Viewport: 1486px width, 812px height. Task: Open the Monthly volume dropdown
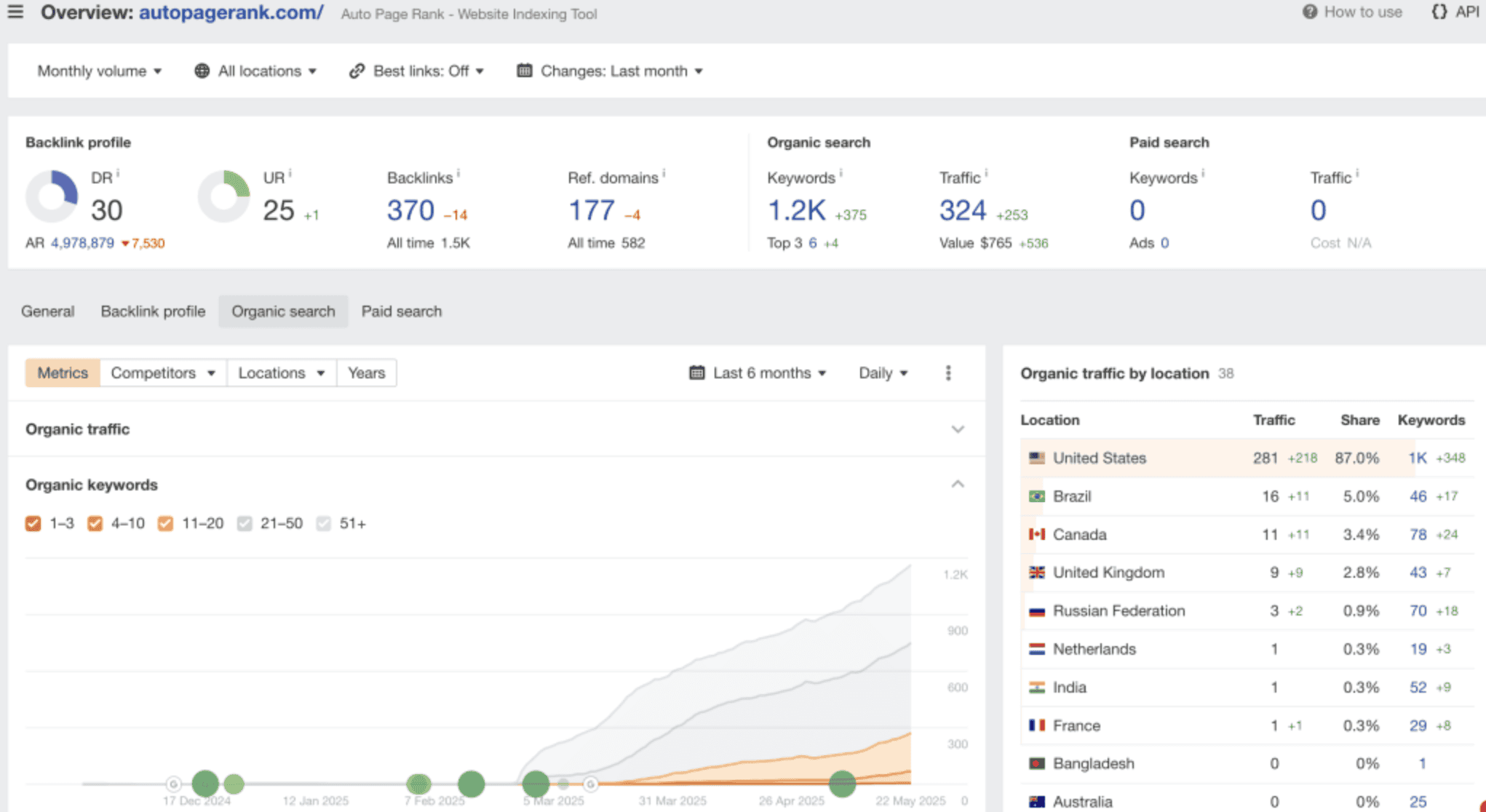click(99, 71)
